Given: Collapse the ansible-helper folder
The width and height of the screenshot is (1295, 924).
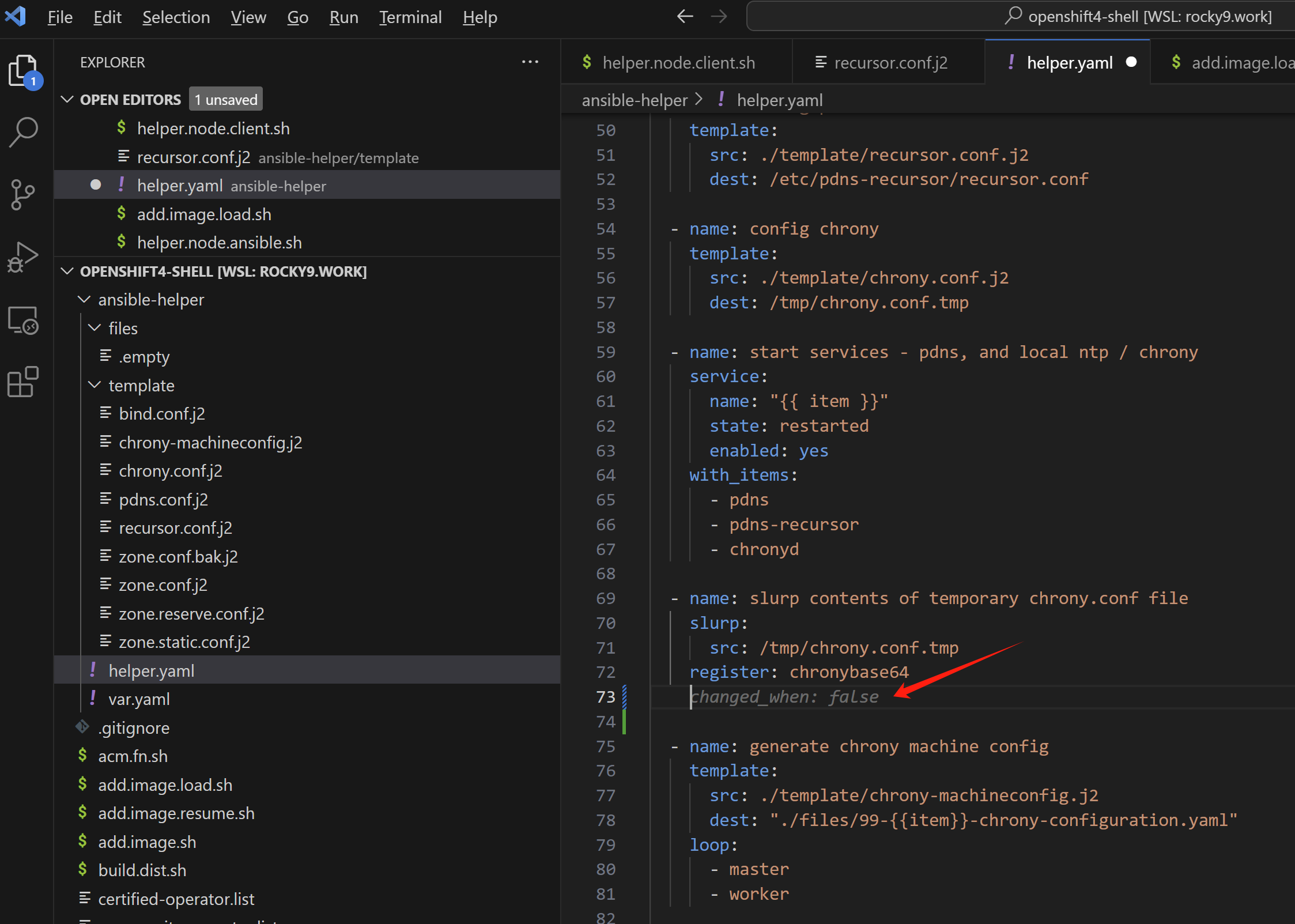Looking at the screenshot, I should pos(84,300).
